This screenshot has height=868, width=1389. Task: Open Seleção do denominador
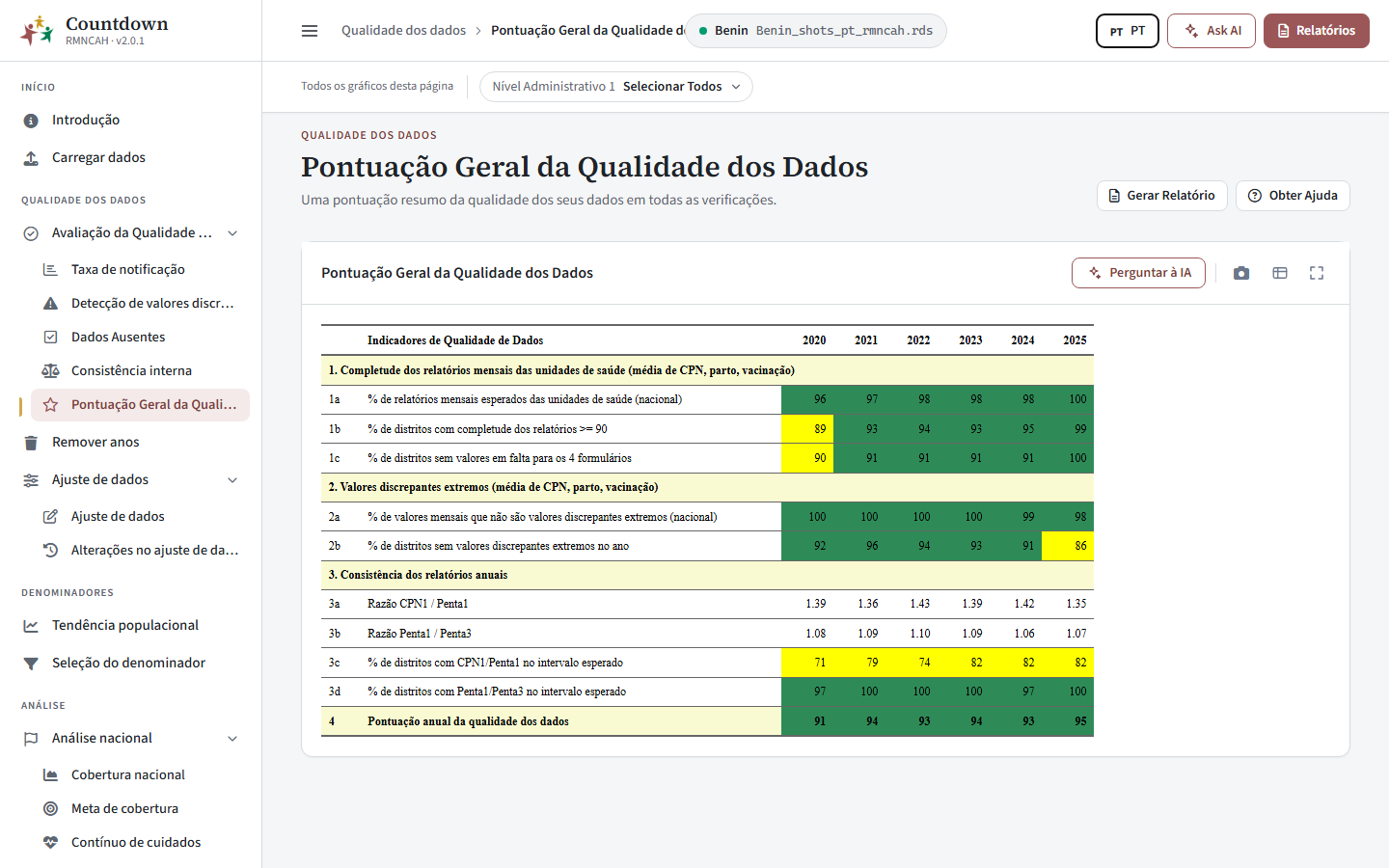pos(128,664)
